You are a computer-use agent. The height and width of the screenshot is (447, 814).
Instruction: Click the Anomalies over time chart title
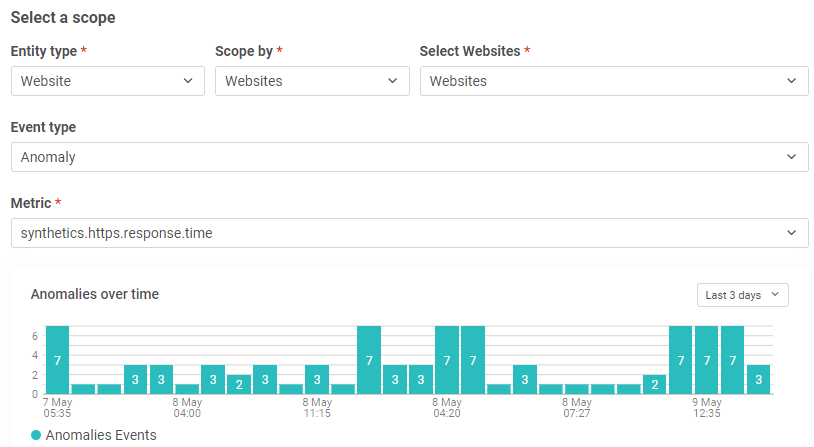(x=95, y=294)
